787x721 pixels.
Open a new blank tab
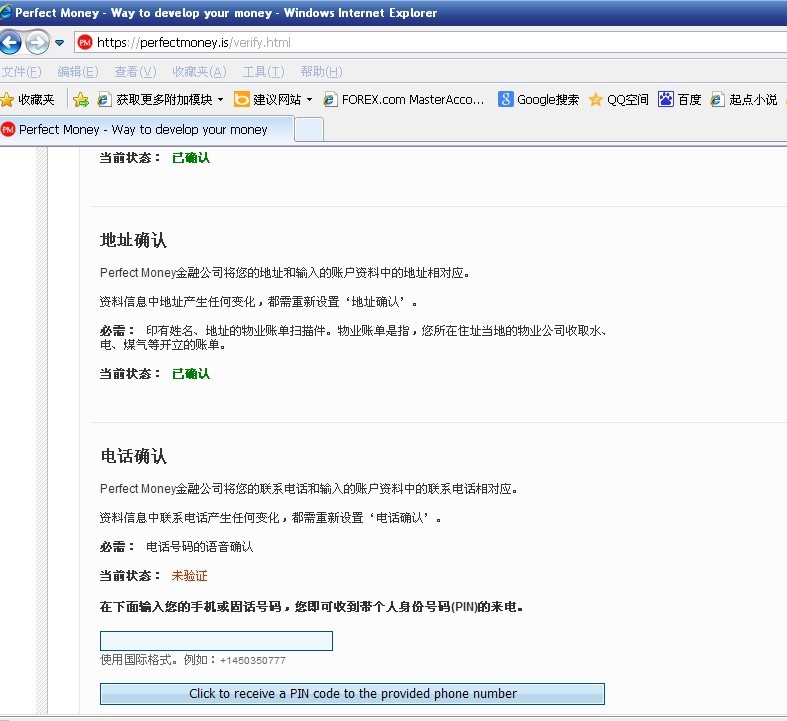310,129
